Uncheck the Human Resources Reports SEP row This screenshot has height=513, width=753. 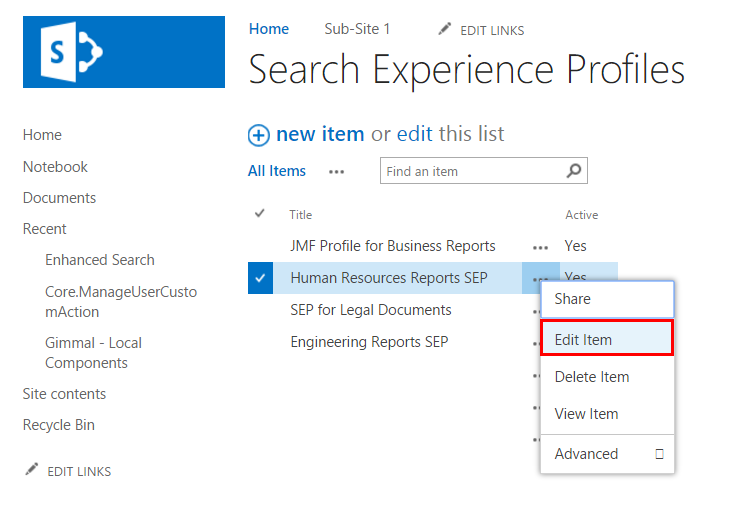pos(260,278)
